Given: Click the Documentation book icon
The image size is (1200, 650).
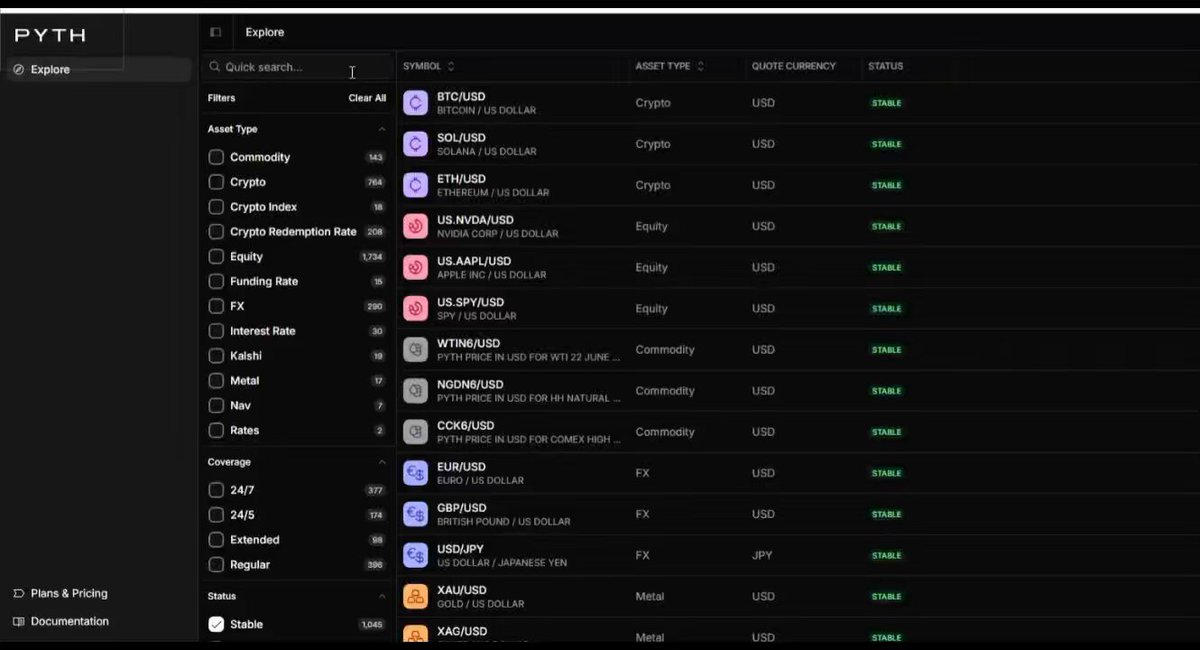Looking at the screenshot, I should 19,622.
